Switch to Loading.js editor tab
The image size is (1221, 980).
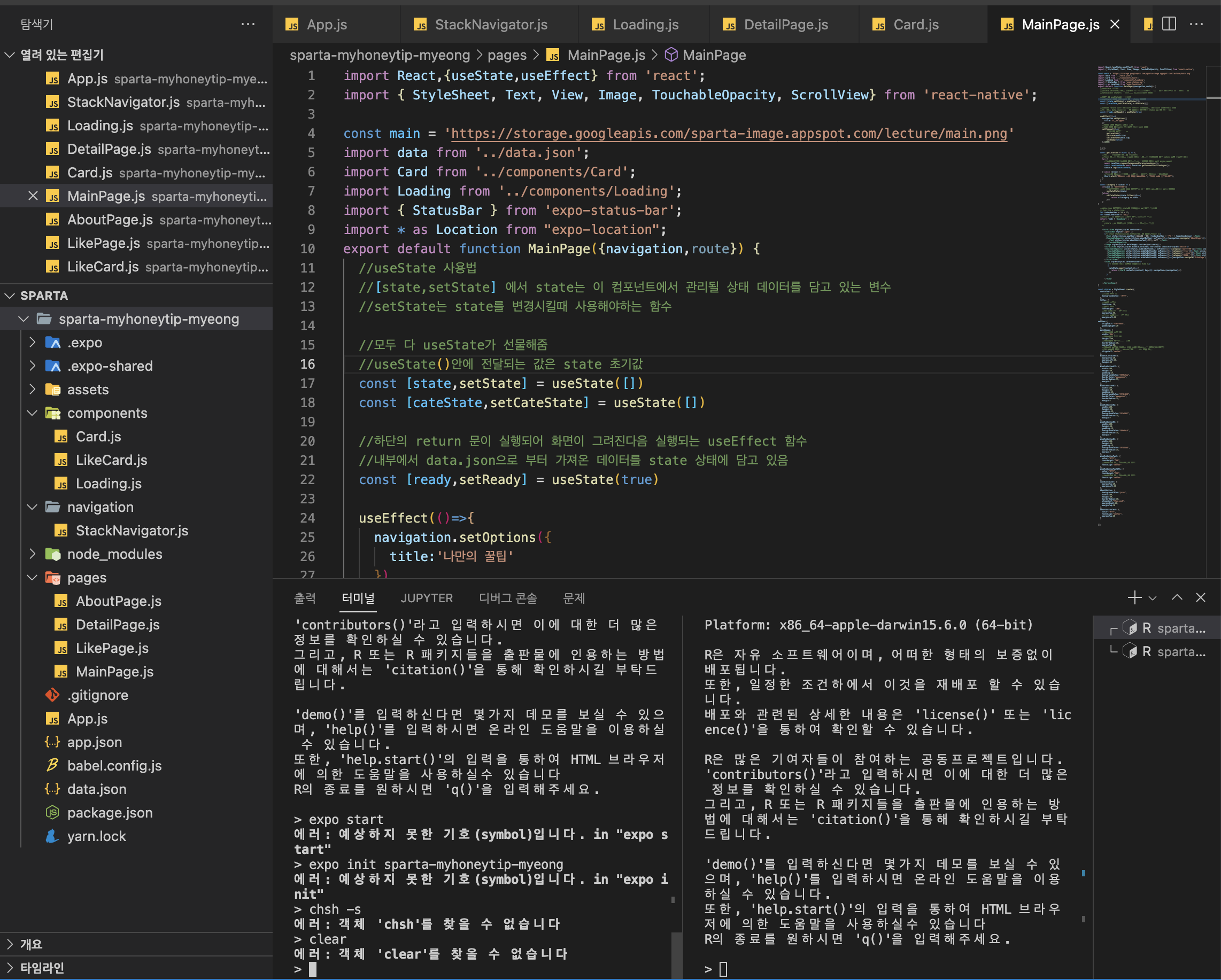tap(643, 25)
